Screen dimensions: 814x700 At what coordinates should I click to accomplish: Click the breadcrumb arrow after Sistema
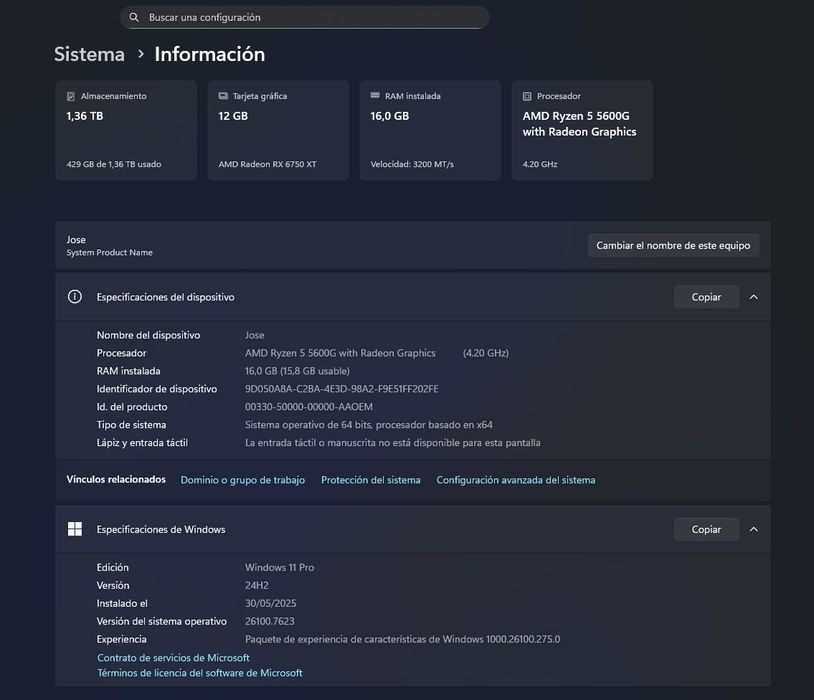141,54
